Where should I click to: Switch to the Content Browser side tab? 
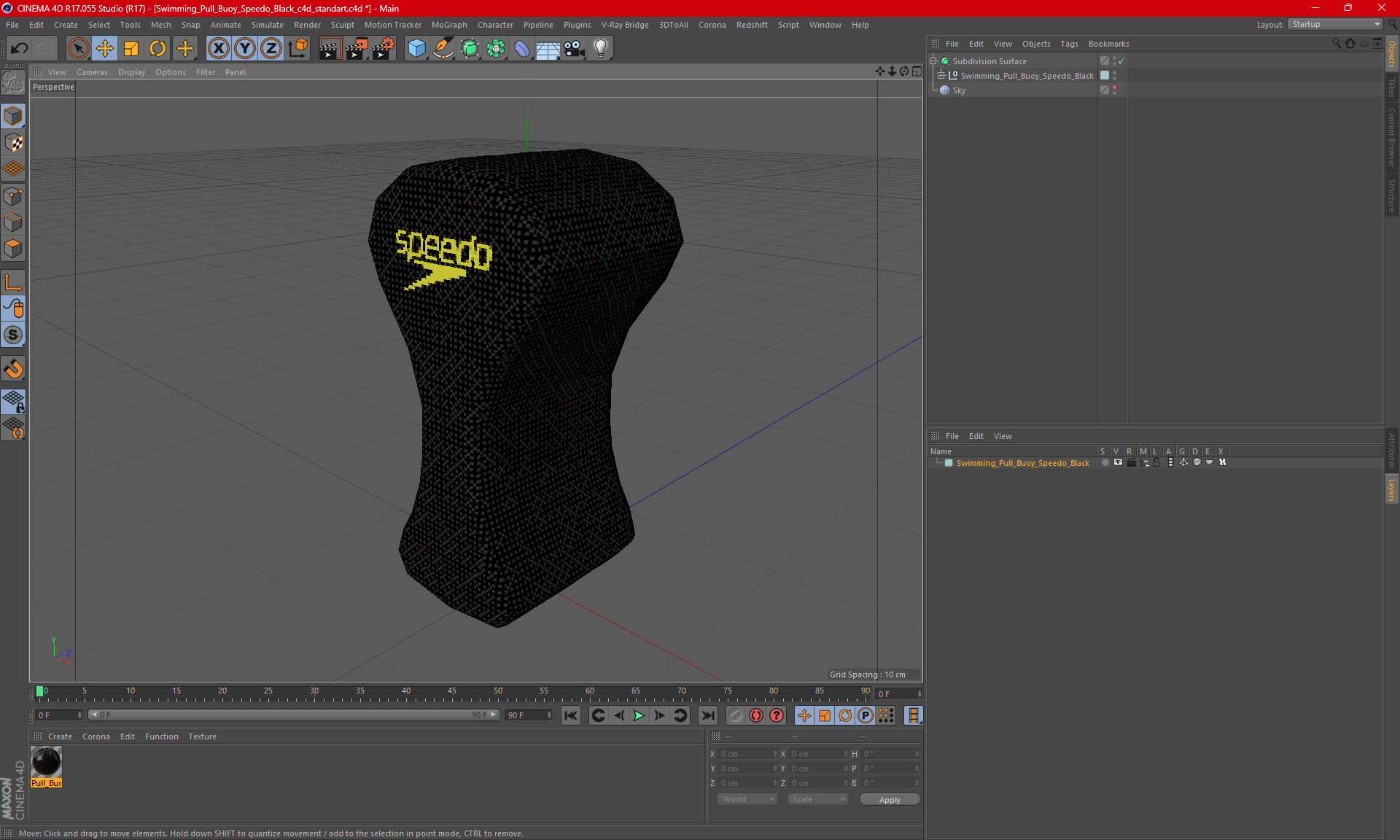[x=1391, y=137]
